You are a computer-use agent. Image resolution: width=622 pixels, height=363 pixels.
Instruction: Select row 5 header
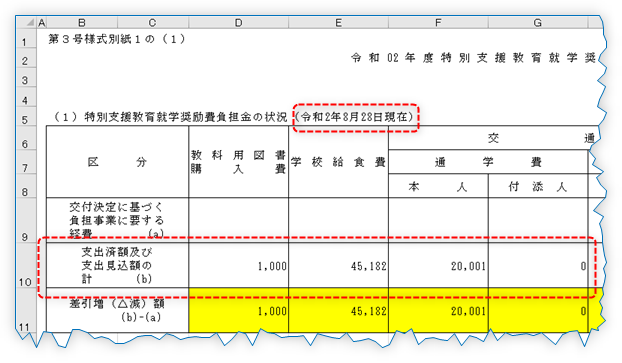(x=26, y=116)
